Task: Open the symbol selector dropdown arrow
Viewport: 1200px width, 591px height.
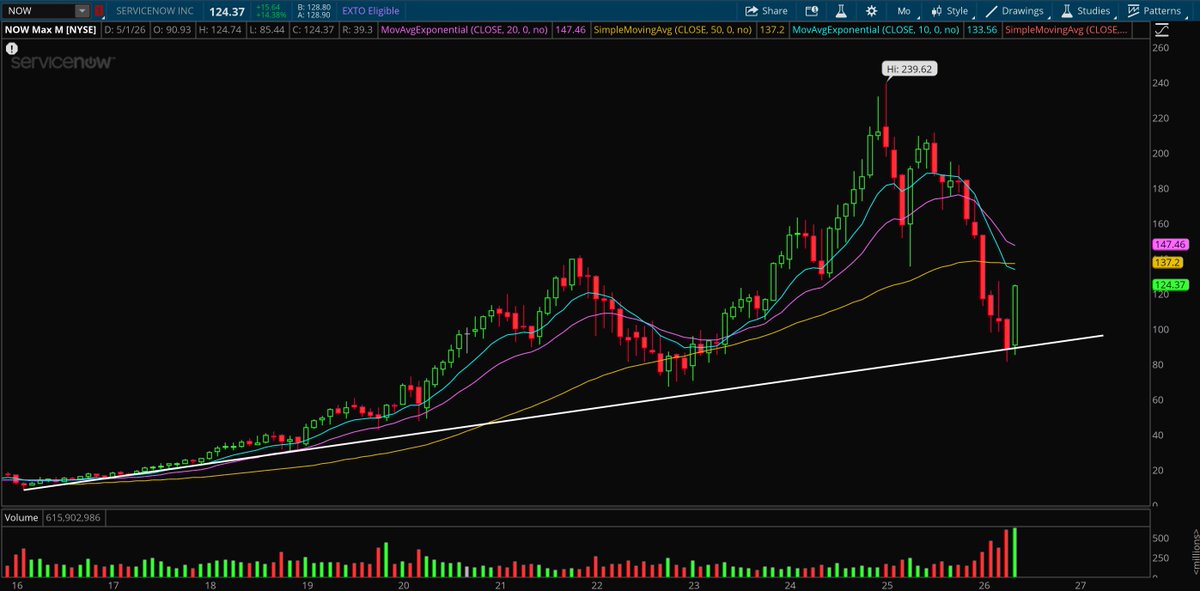Action: (82, 11)
